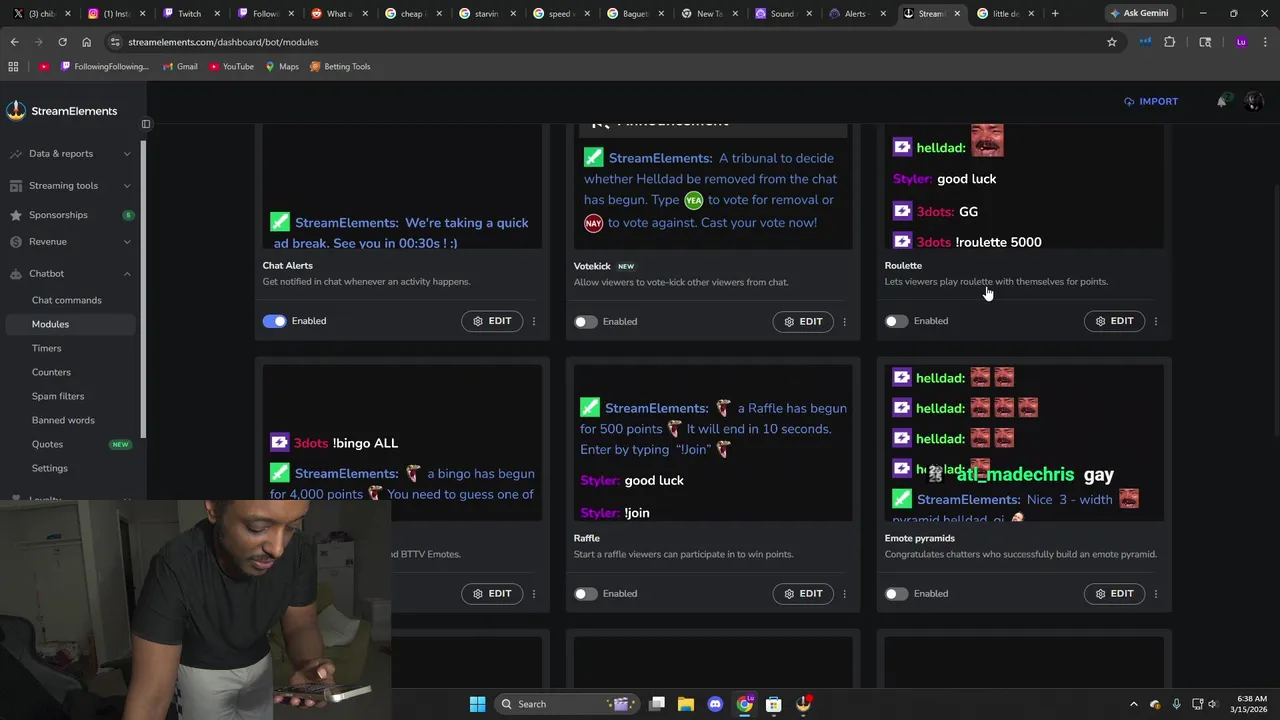This screenshot has height=720, width=1280.
Task: Open Timers in the sidebar
Action: coord(46,348)
